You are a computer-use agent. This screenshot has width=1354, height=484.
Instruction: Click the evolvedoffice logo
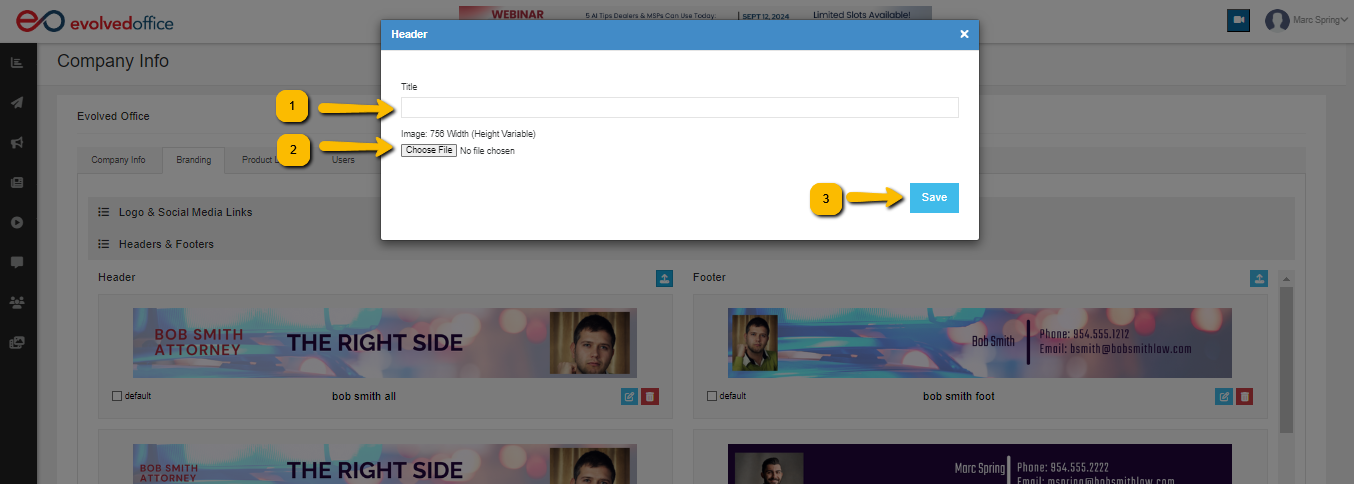coord(94,21)
